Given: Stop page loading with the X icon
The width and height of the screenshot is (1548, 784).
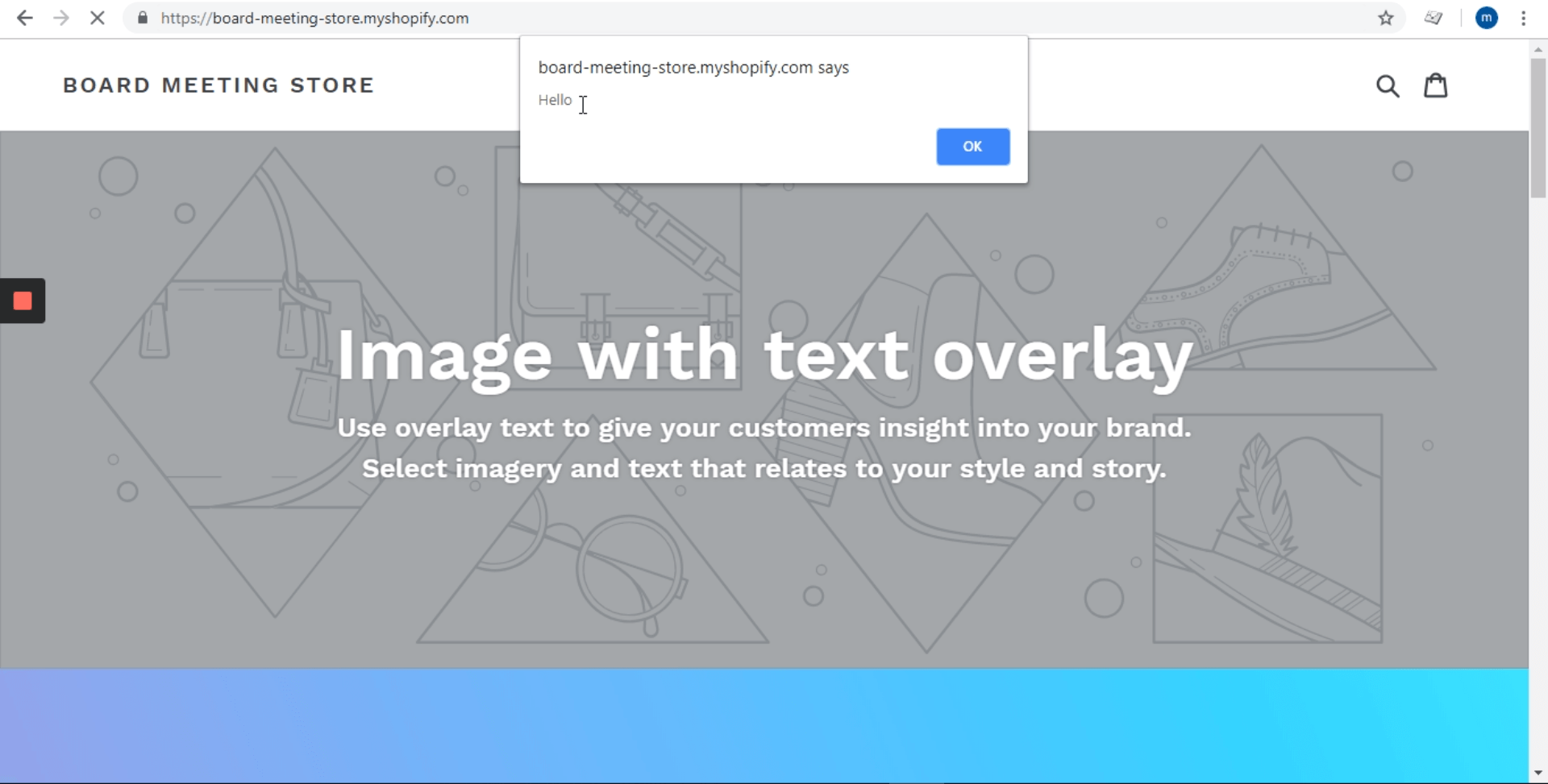Looking at the screenshot, I should tap(98, 18).
